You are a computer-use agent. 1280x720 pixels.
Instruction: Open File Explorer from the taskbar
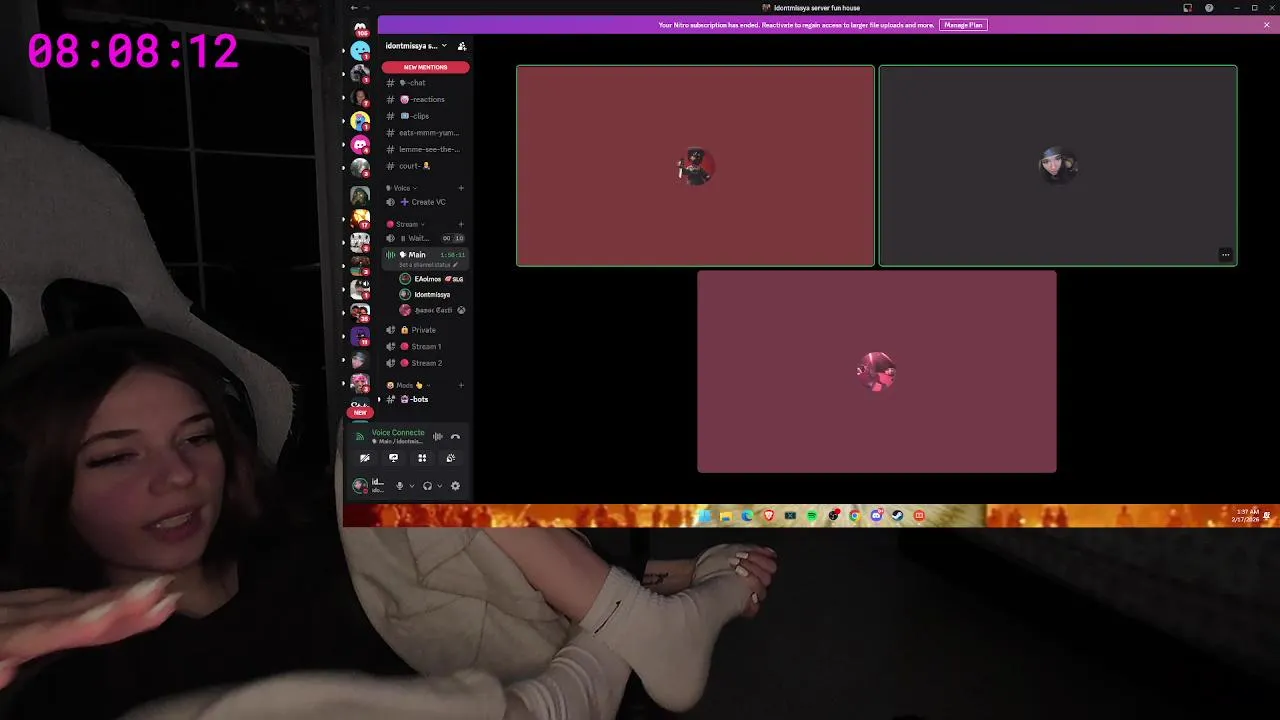(x=726, y=516)
